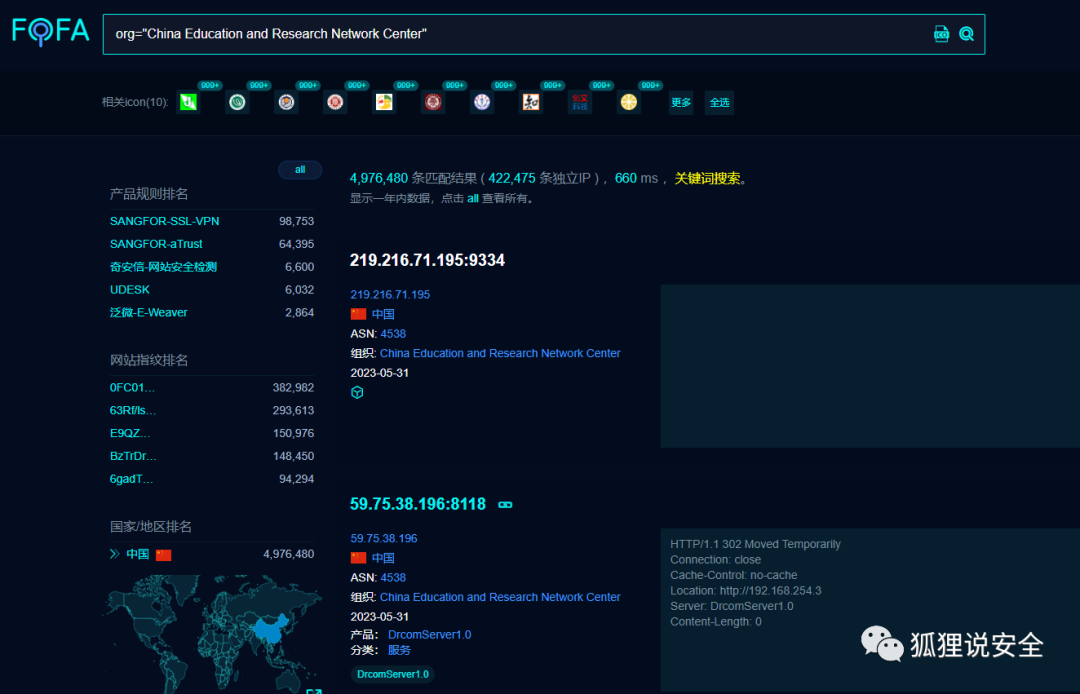Open result title 219.216.71.195:9334
The width and height of the screenshot is (1080, 694).
click(427, 260)
